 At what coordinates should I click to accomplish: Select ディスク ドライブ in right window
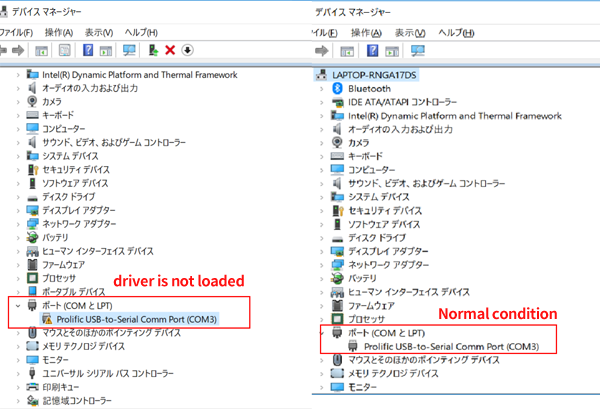(377, 238)
